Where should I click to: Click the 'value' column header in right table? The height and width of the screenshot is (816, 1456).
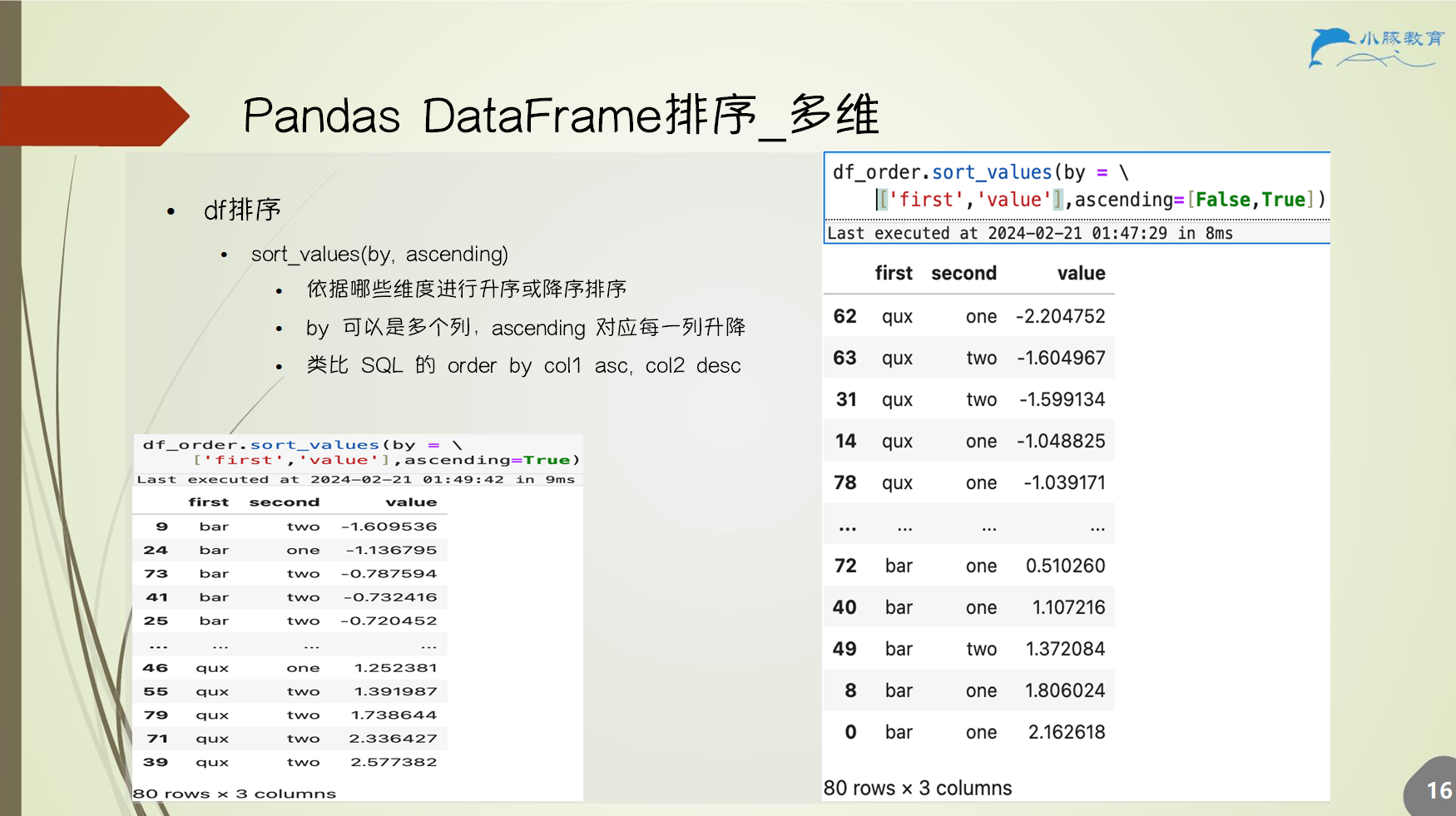coord(1081,274)
